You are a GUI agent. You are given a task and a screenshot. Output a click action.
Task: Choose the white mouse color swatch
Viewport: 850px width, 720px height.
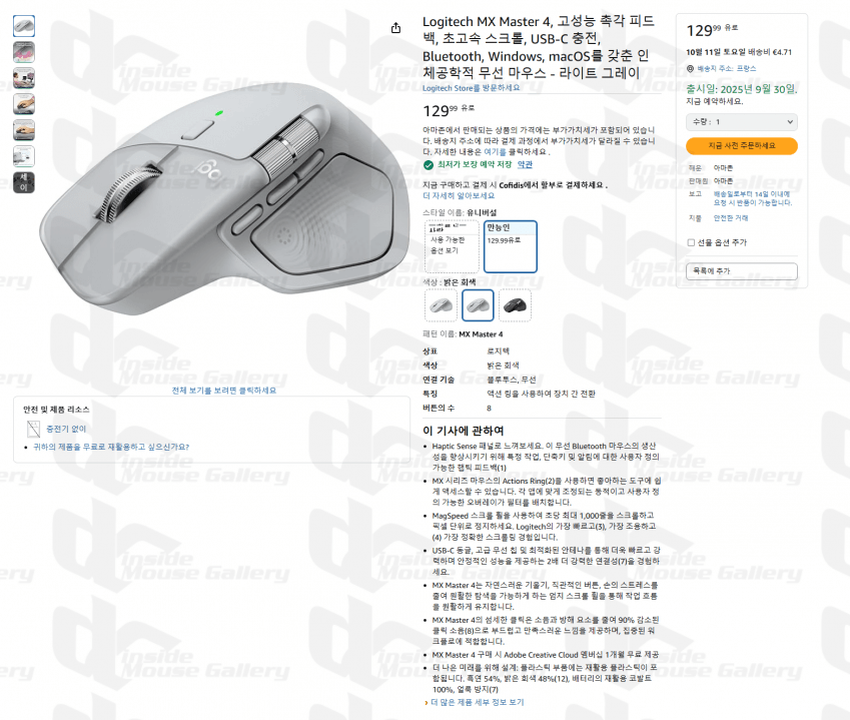[441, 305]
